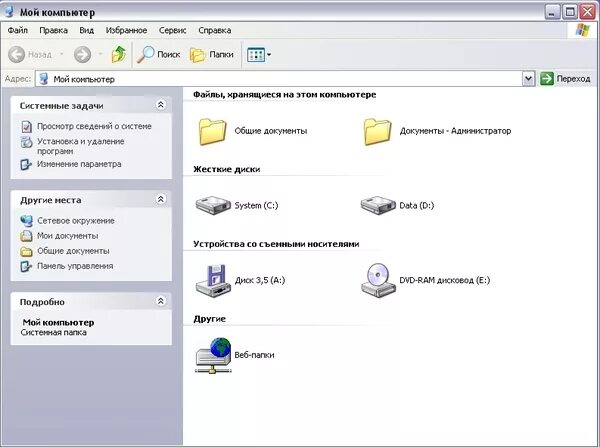Go up one folder level icon
Screen dimensions: 600x447
click(x=119, y=54)
